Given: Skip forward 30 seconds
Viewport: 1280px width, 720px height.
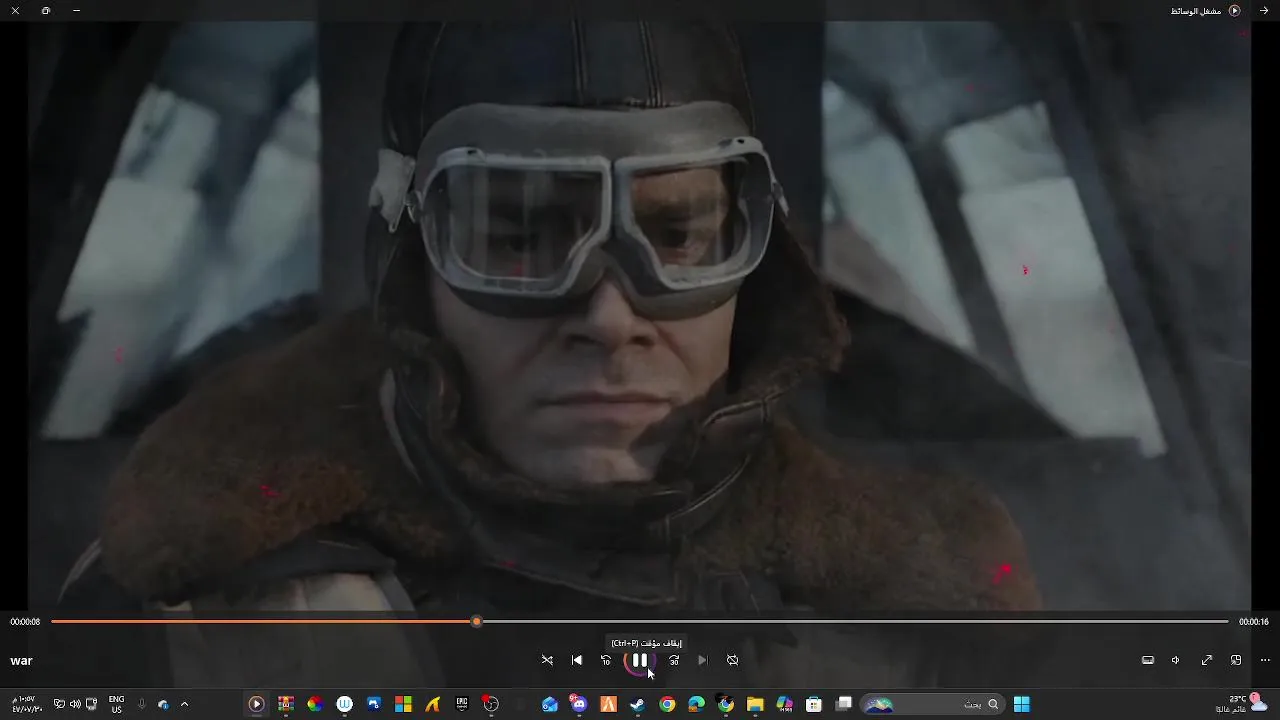Looking at the screenshot, I should pos(674,660).
